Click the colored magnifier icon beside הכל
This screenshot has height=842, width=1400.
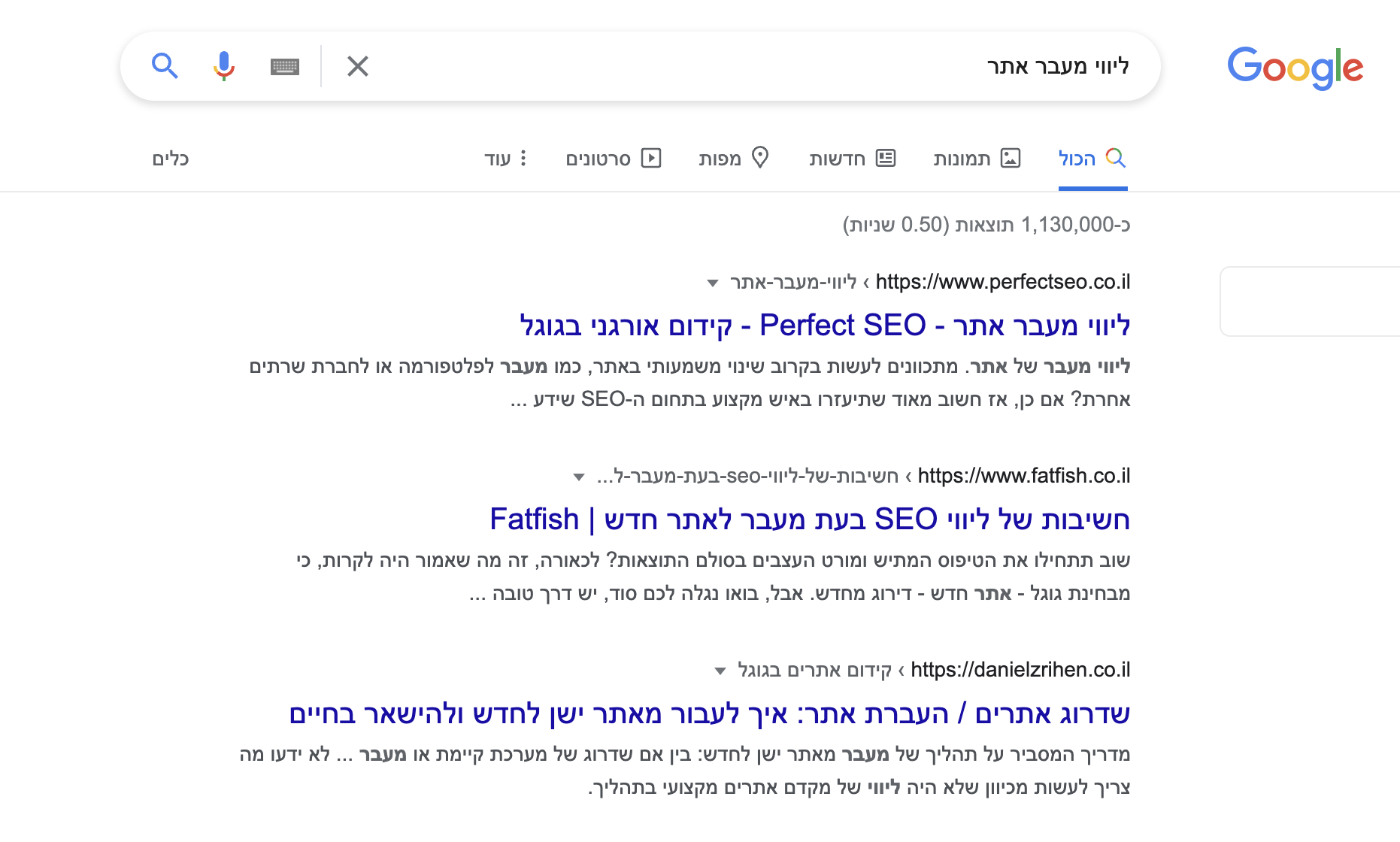point(1116,157)
